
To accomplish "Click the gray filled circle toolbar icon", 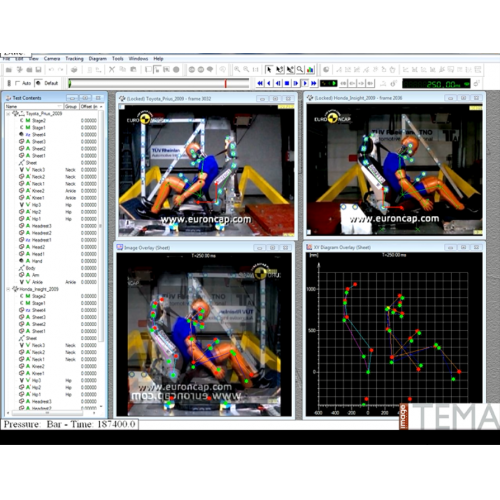I will [176, 69].
